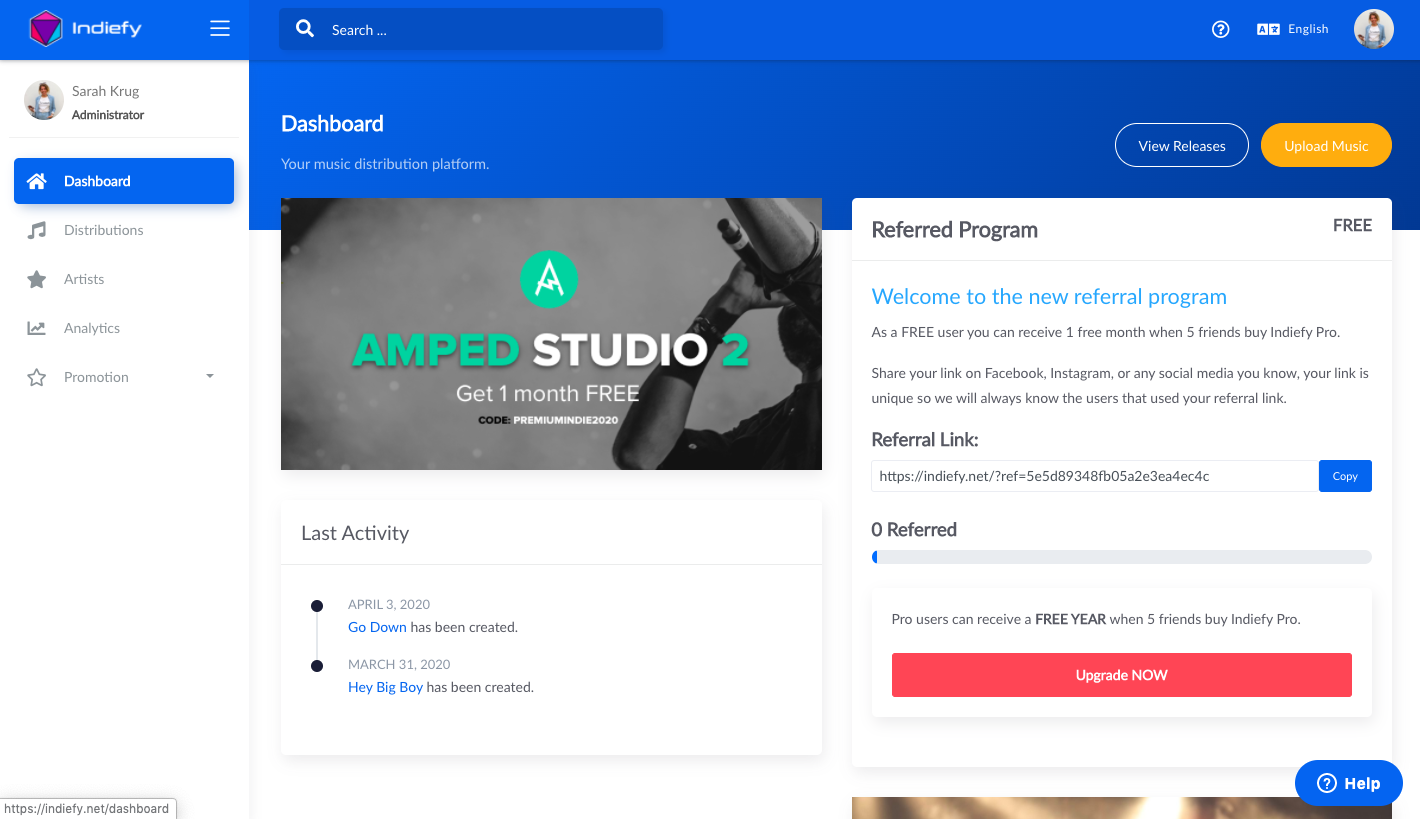Click the Upgrade NOW button
Screen dimensions: 1420x819
[x=1122, y=675]
